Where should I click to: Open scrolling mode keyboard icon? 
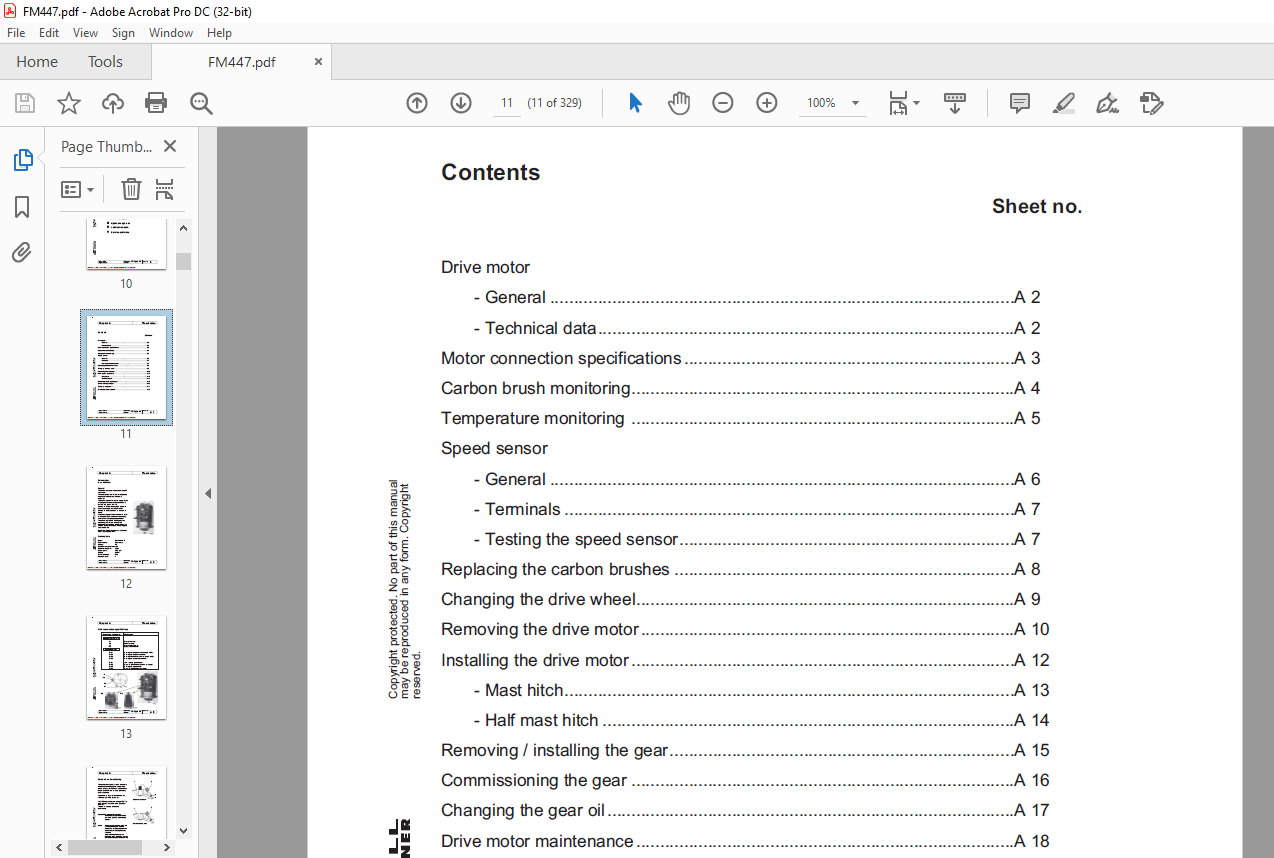(955, 103)
